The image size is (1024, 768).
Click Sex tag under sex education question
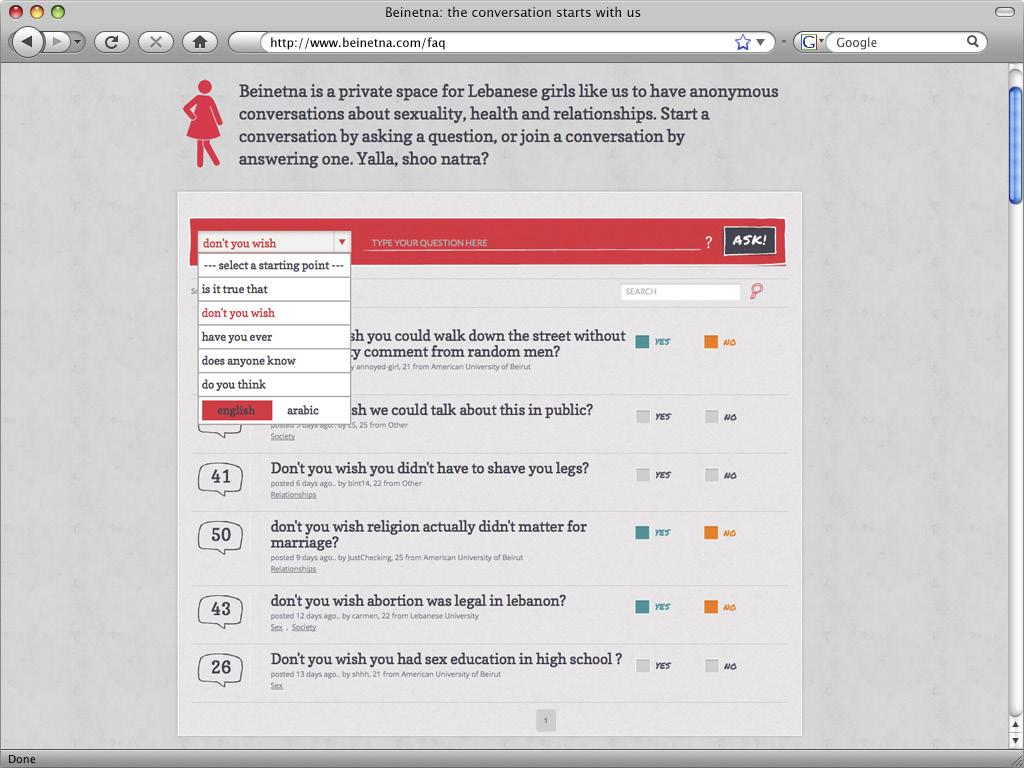coord(276,686)
